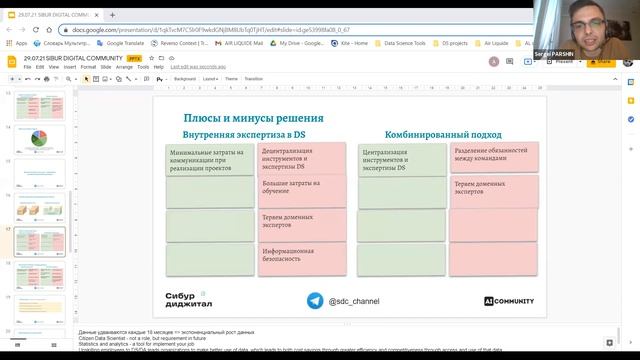
Task: Select the Text box tool
Action: 96,79
